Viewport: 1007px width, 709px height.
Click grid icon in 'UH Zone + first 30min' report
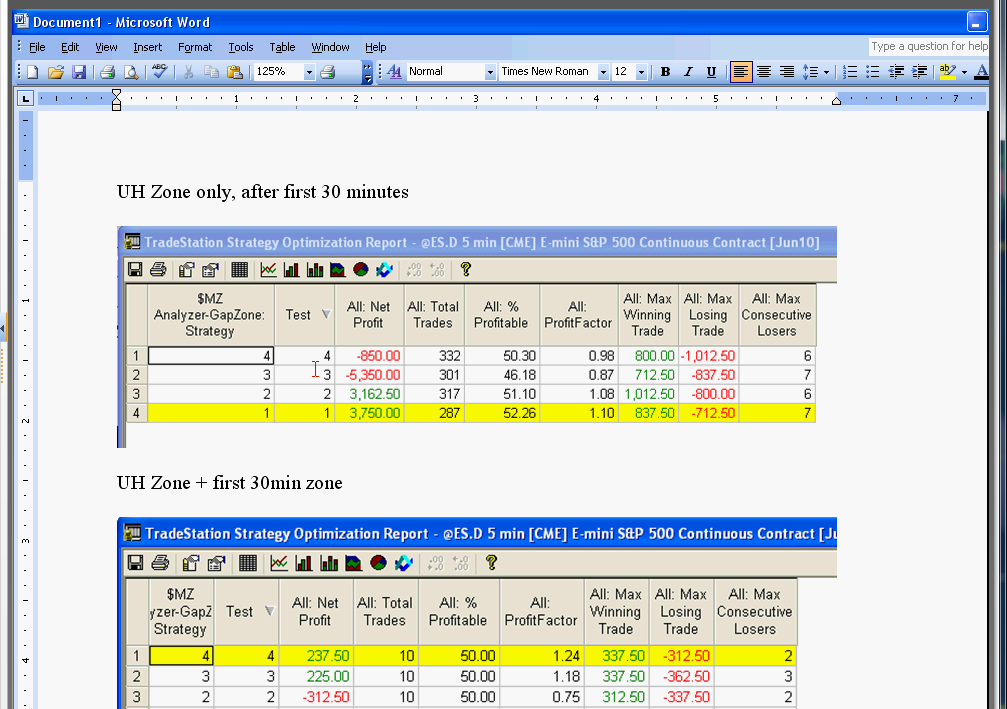248,563
